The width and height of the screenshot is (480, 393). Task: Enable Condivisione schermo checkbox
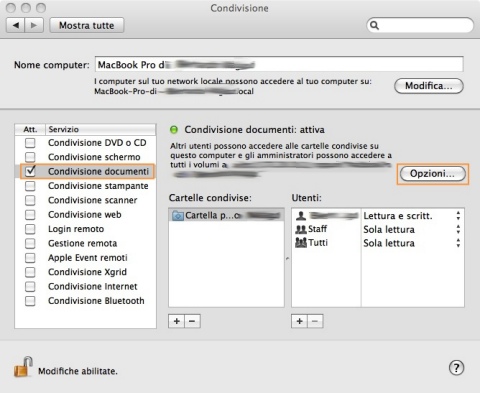[x=30, y=157]
